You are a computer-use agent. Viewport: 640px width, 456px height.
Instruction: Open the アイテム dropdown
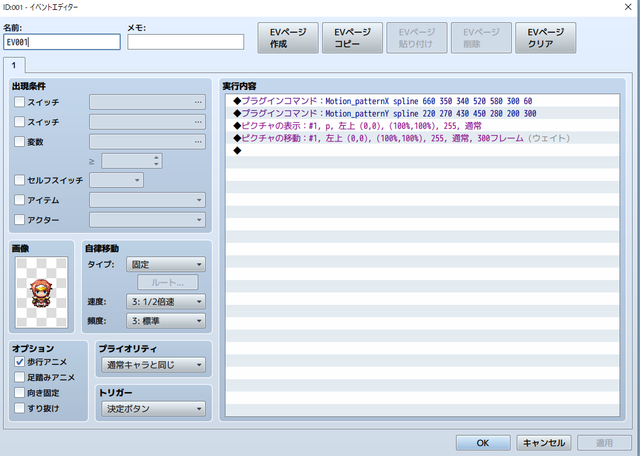coord(147,200)
